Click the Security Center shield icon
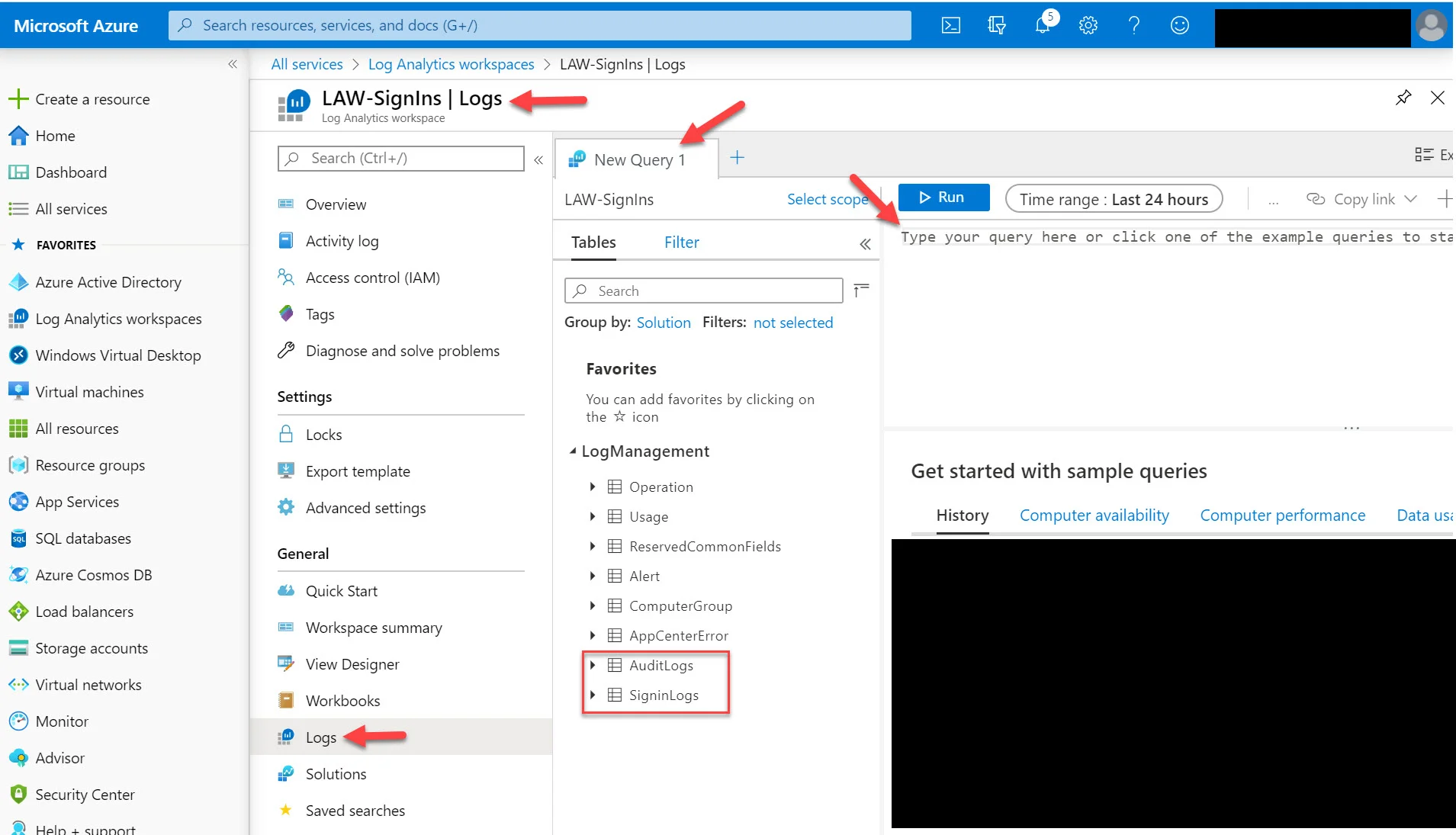 point(18,795)
